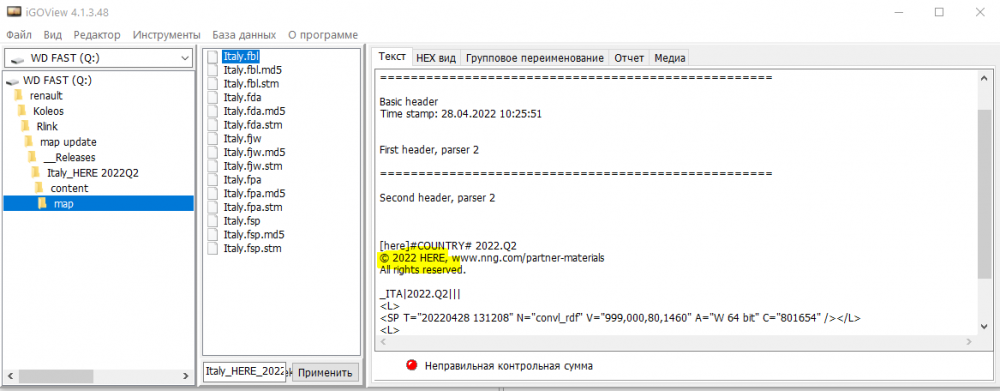Select file Italy.fpa

point(242,180)
